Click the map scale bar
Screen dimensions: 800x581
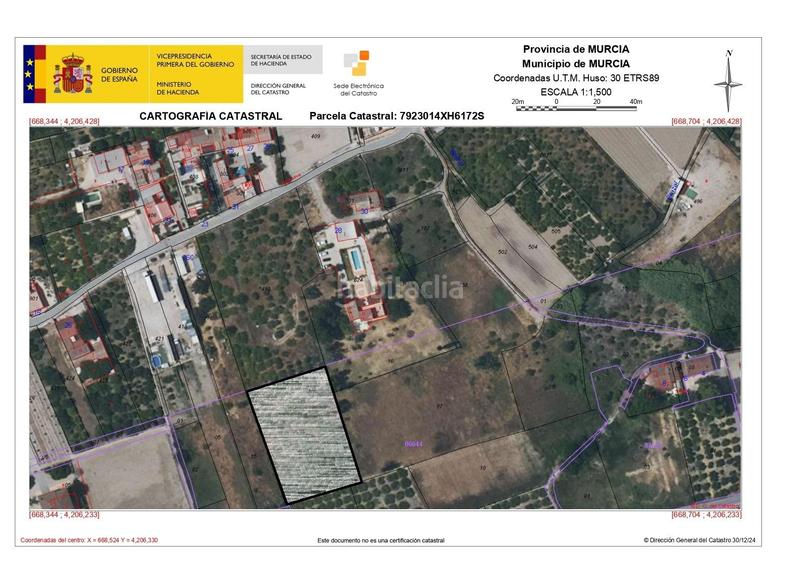576,103
